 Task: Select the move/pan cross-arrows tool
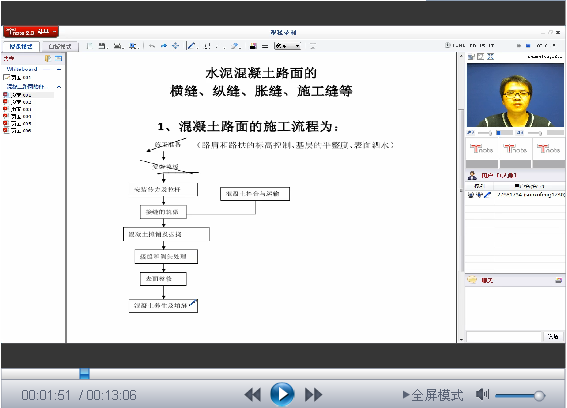pyautogui.click(x=176, y=46)
